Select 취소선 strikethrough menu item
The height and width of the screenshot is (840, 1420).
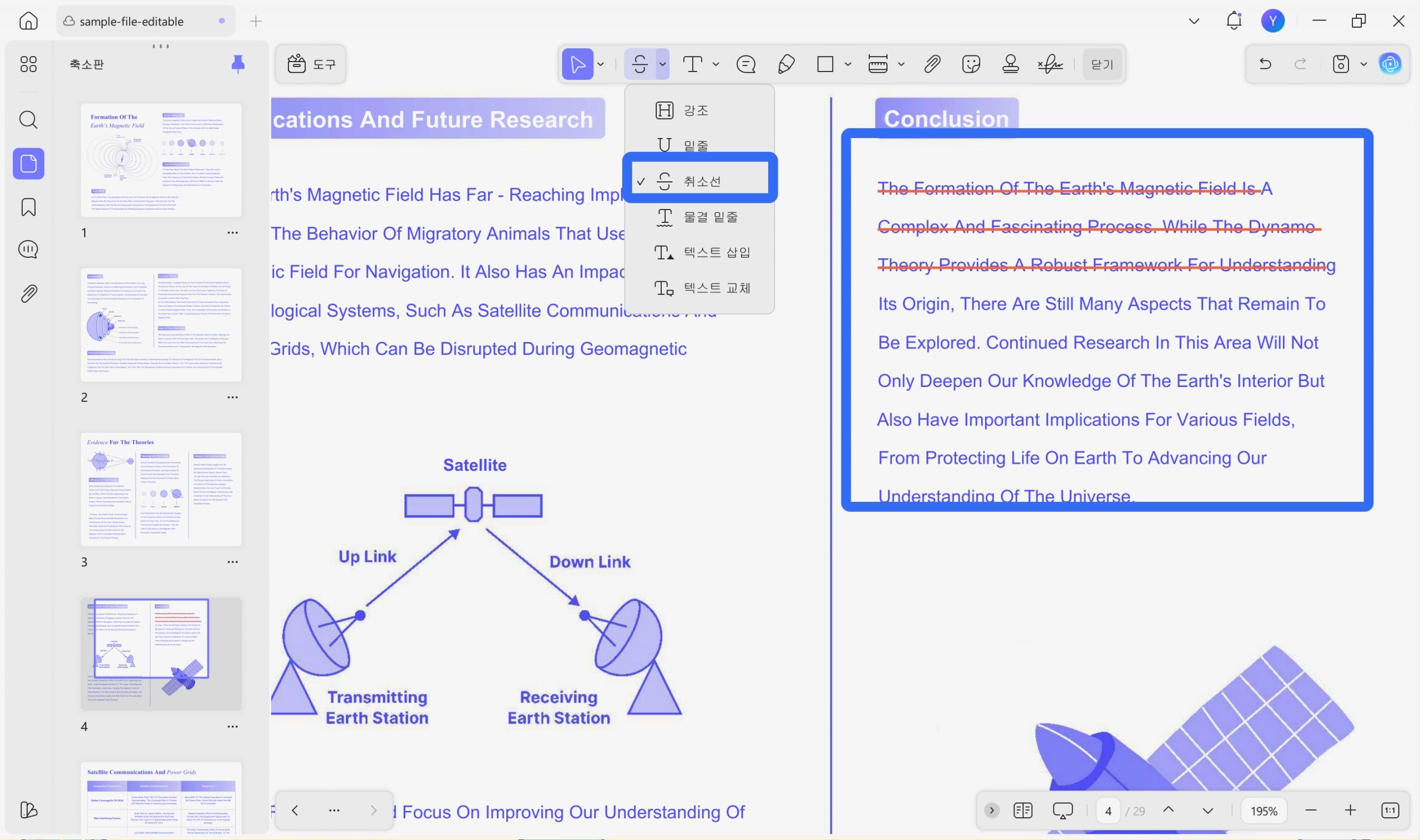coord(699,181)
